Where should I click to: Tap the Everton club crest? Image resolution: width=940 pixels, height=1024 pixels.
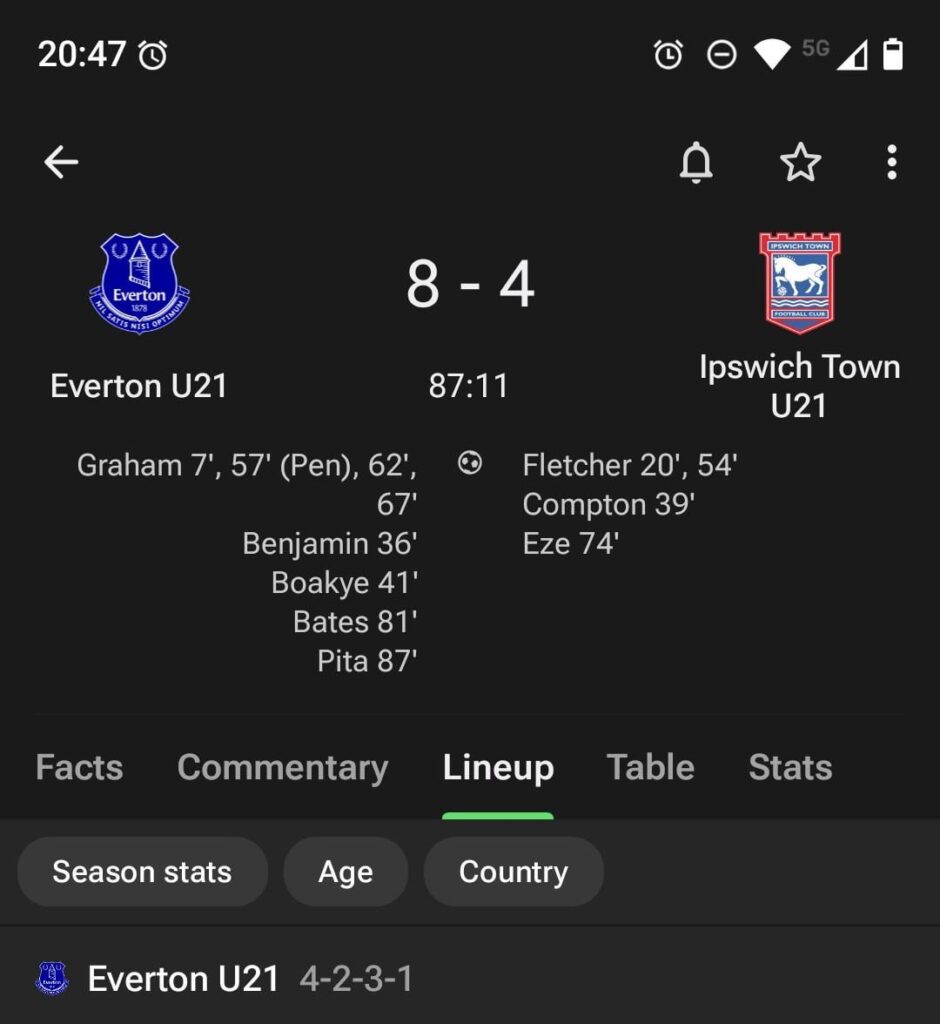click(x=139, y=283)
